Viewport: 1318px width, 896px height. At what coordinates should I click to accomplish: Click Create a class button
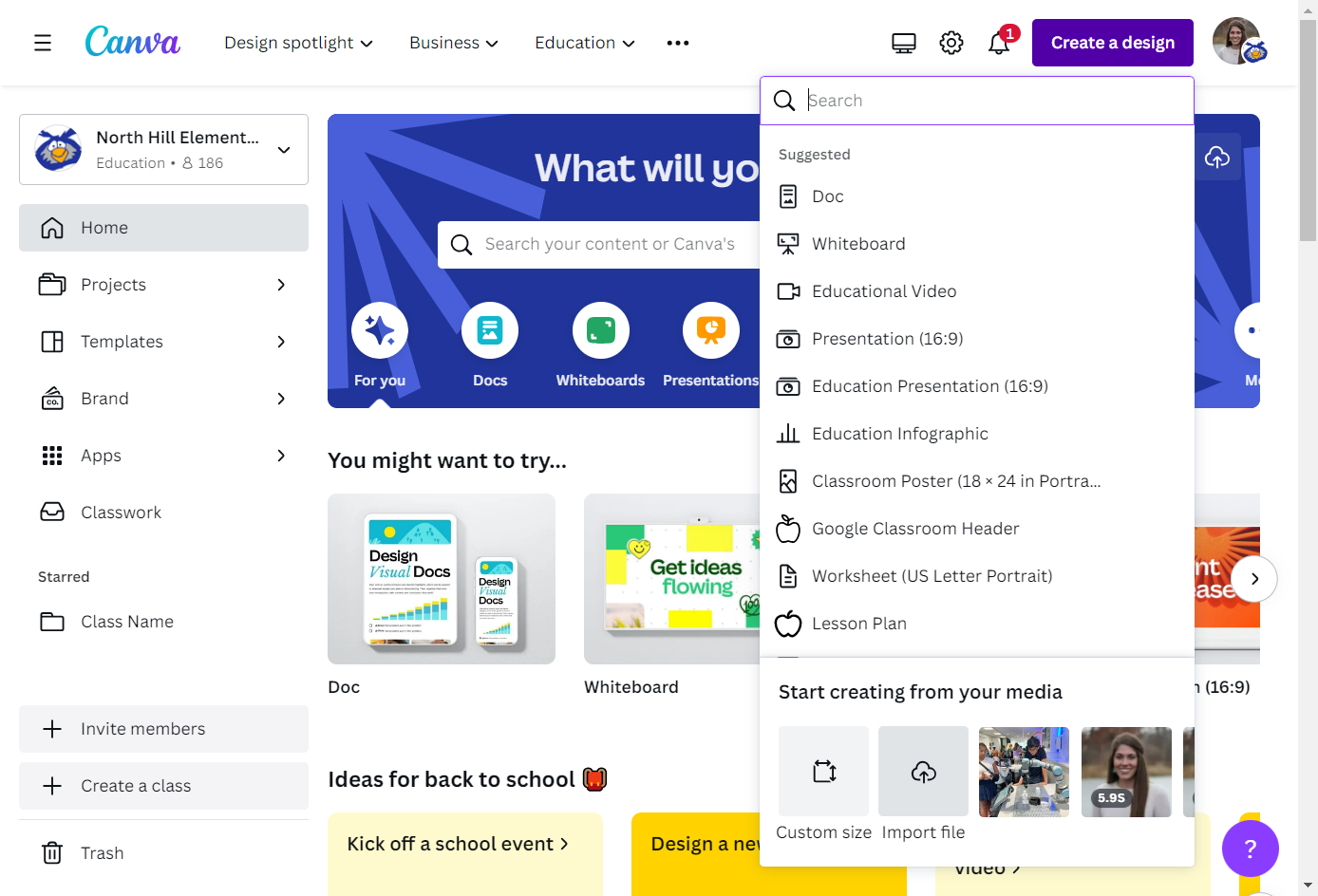point(163,786)
